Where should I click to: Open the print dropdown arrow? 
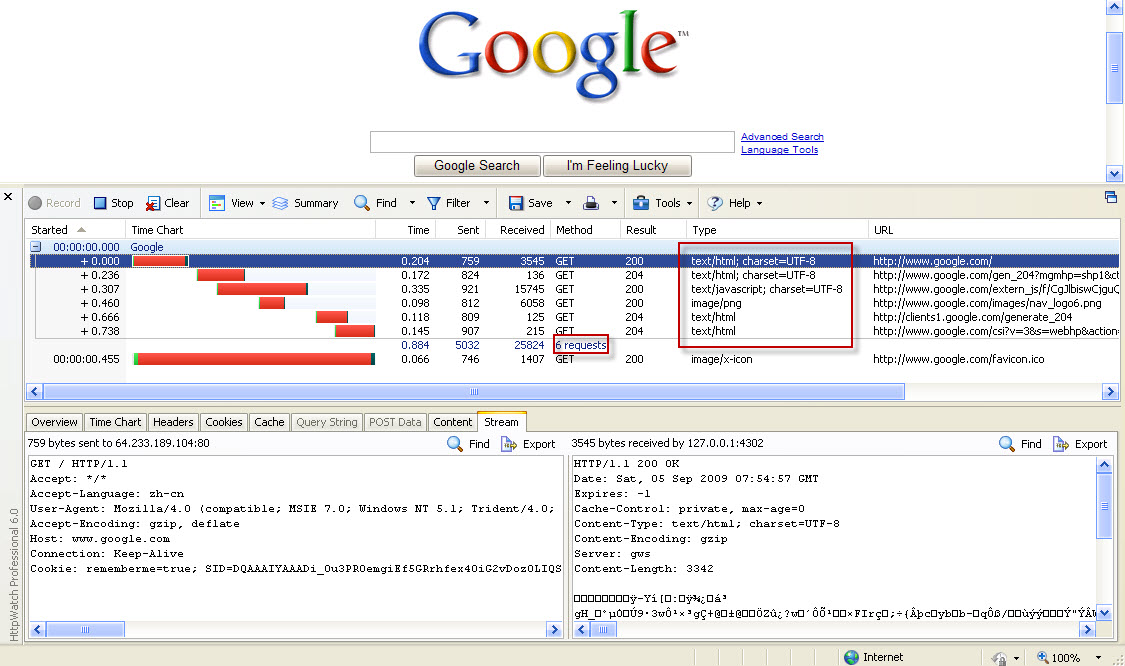614,203
